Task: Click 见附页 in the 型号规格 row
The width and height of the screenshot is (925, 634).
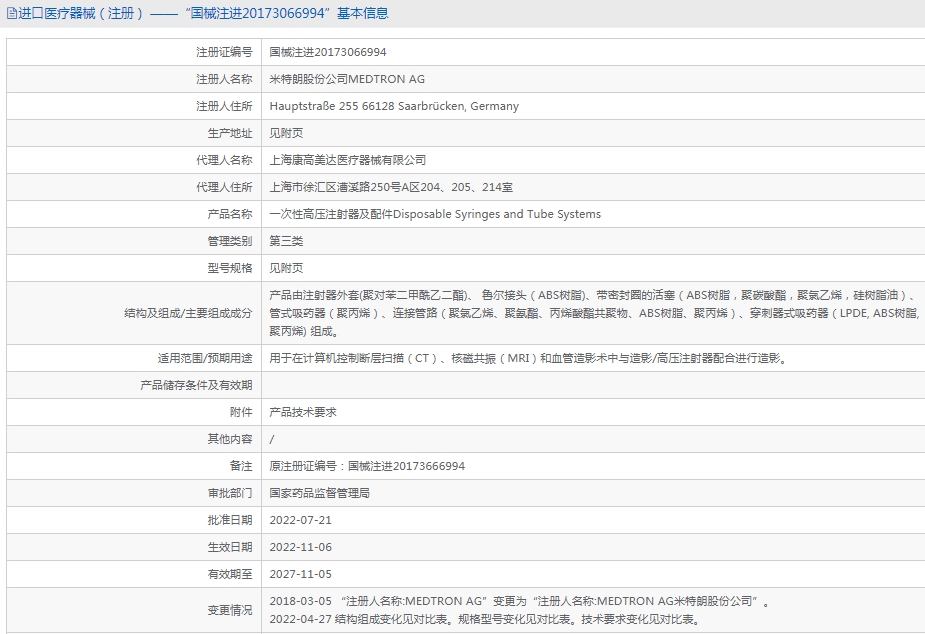Action: click(x=286, y=268)
